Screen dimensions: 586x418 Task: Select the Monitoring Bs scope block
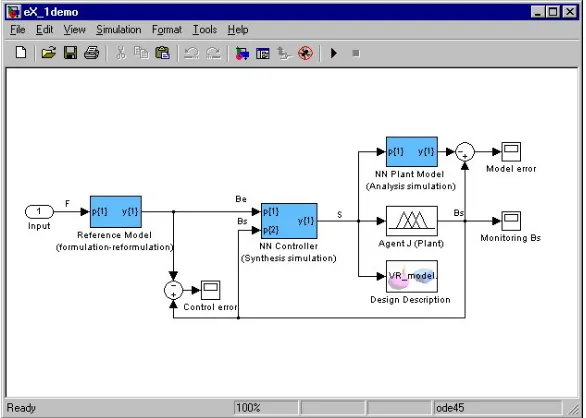[x=511, y=221]
